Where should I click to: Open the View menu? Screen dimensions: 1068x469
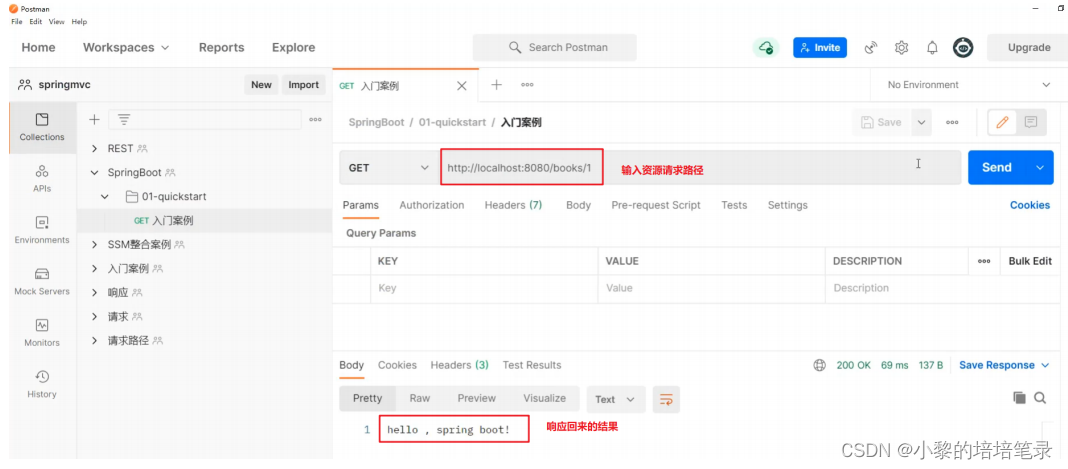(x=57, y=22)
